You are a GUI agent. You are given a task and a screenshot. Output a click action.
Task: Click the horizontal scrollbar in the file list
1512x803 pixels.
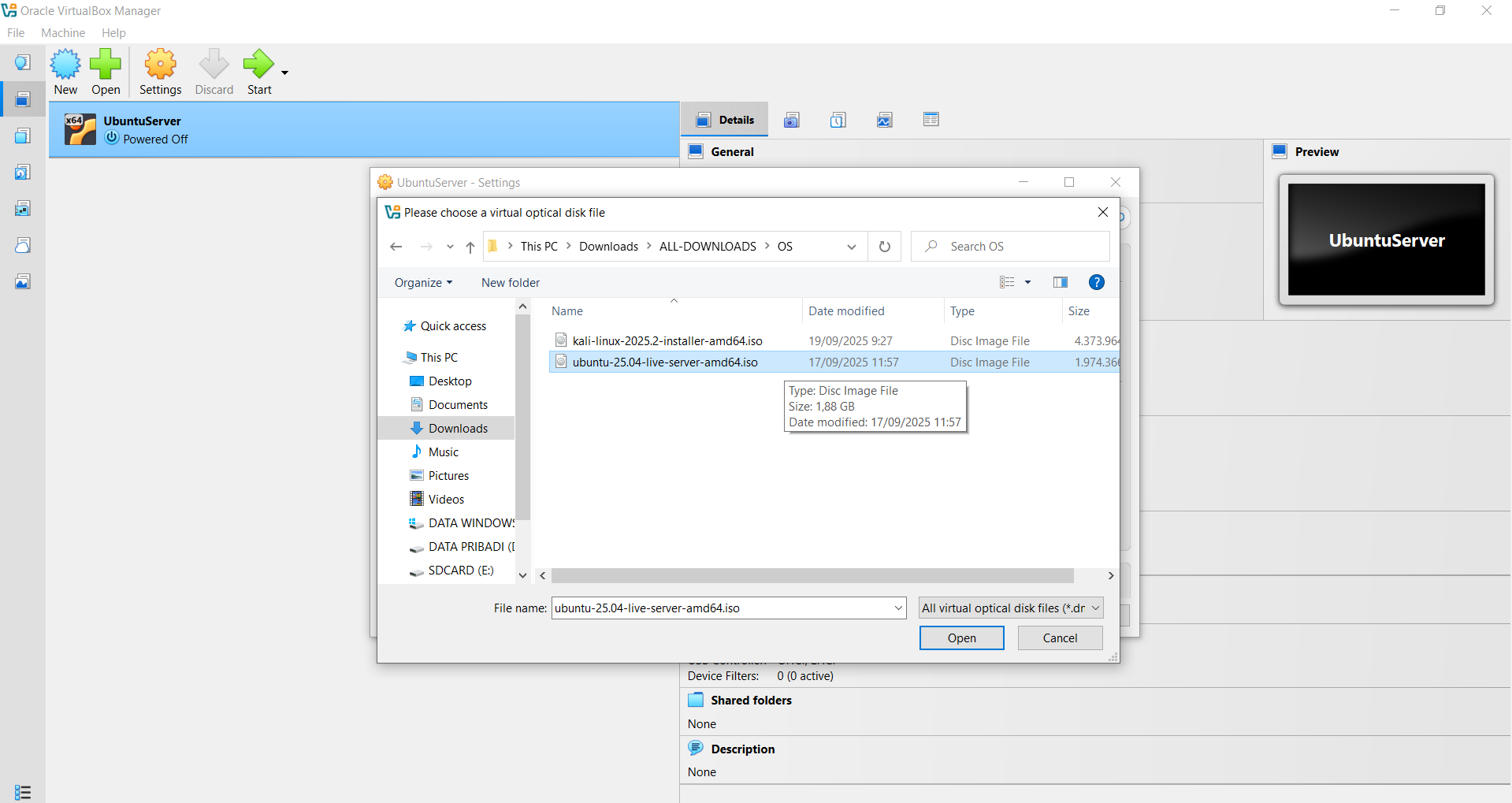pyautogui.click(x=812, y=576)
